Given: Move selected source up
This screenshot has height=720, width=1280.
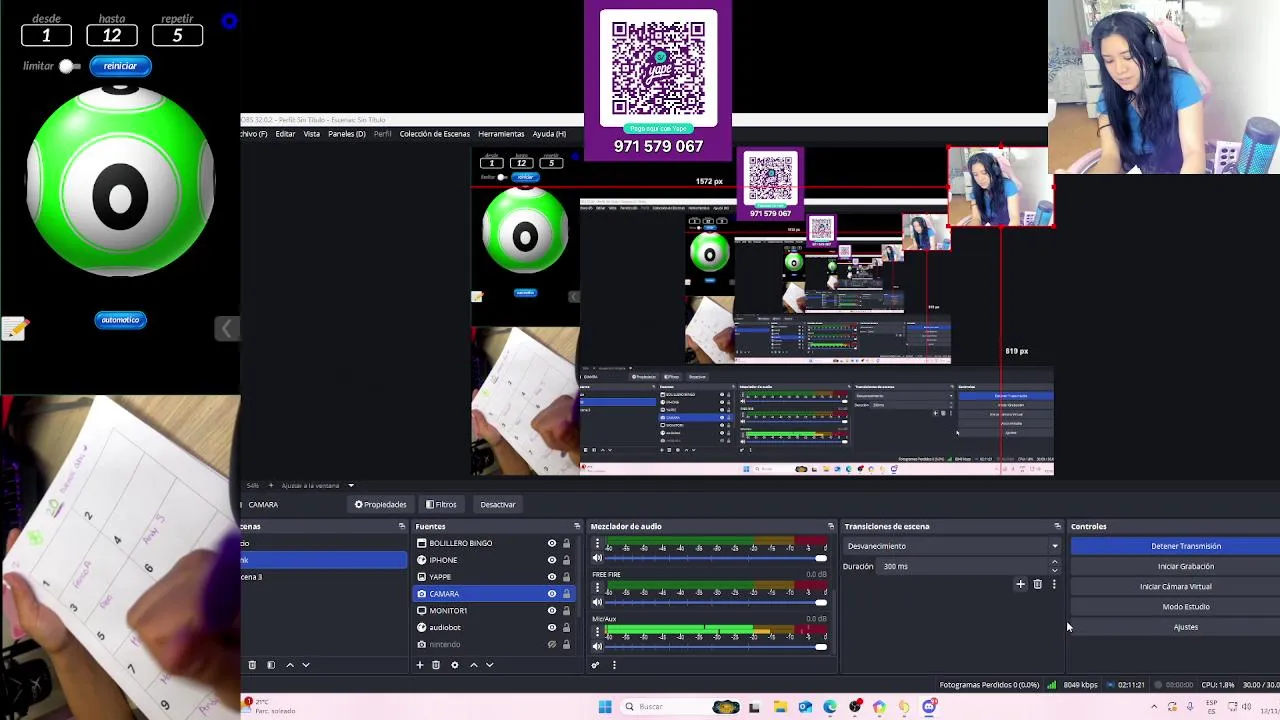Looking at the screenshot, I should click(474, 665).
